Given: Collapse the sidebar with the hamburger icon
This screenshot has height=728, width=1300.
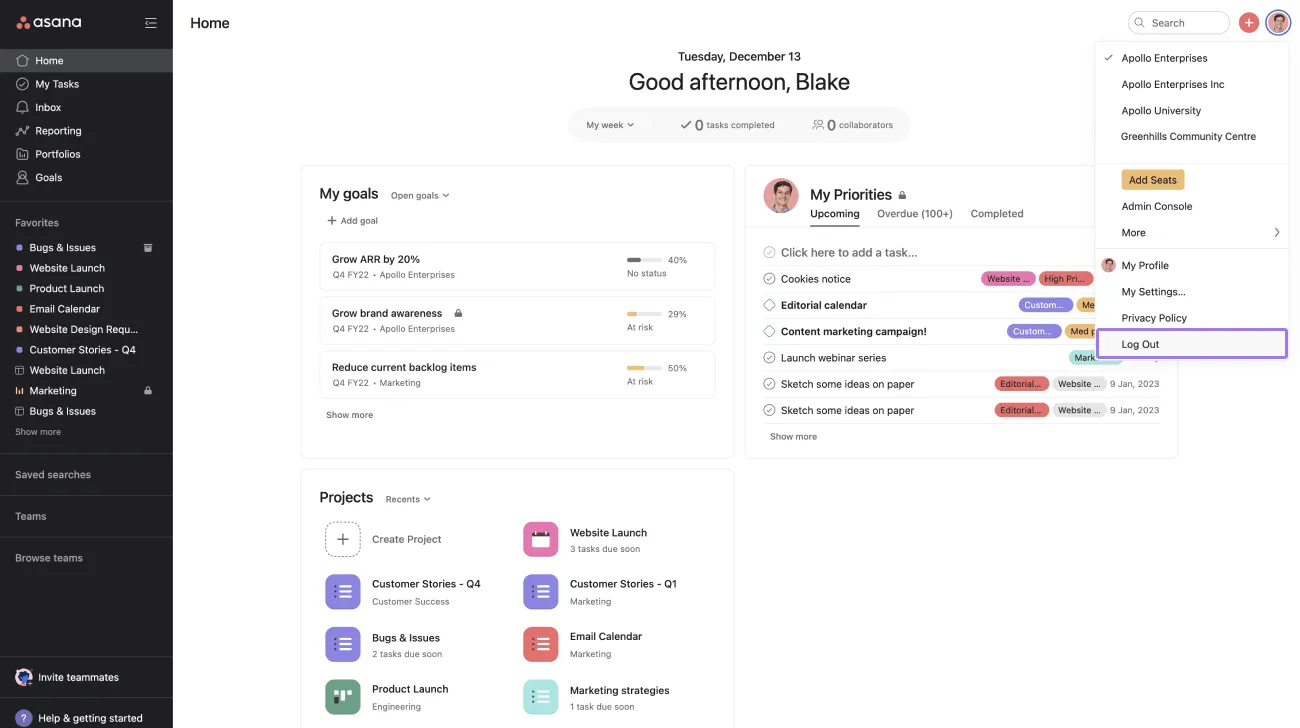Looking at the screenshot, I should pos(150,21).
